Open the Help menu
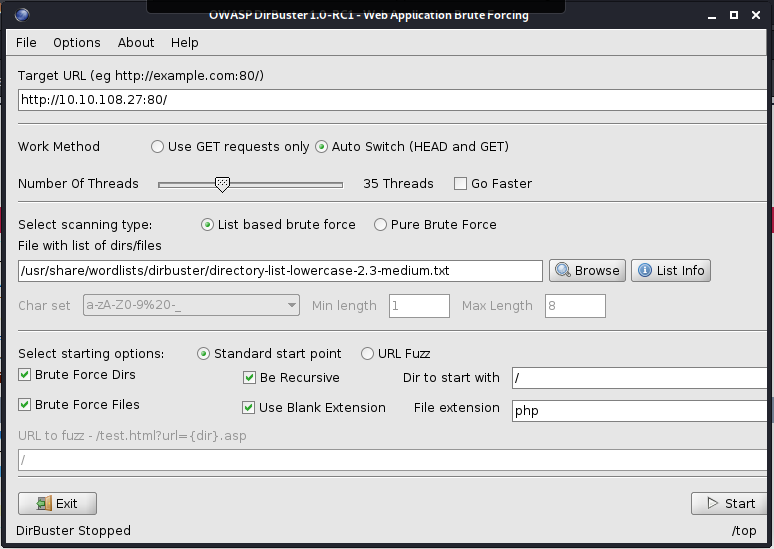This screenshot has height=549, width=774. pyautogui.click(x=185, y=43)
